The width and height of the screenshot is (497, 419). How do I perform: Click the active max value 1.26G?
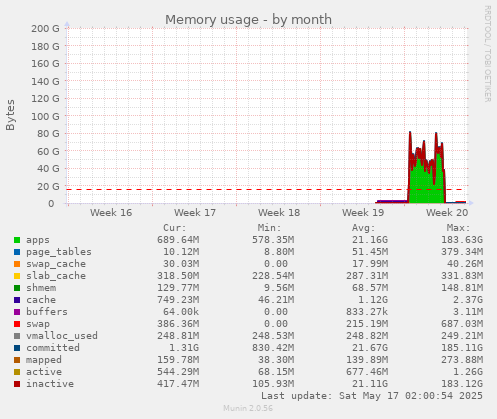pos(468,372)
